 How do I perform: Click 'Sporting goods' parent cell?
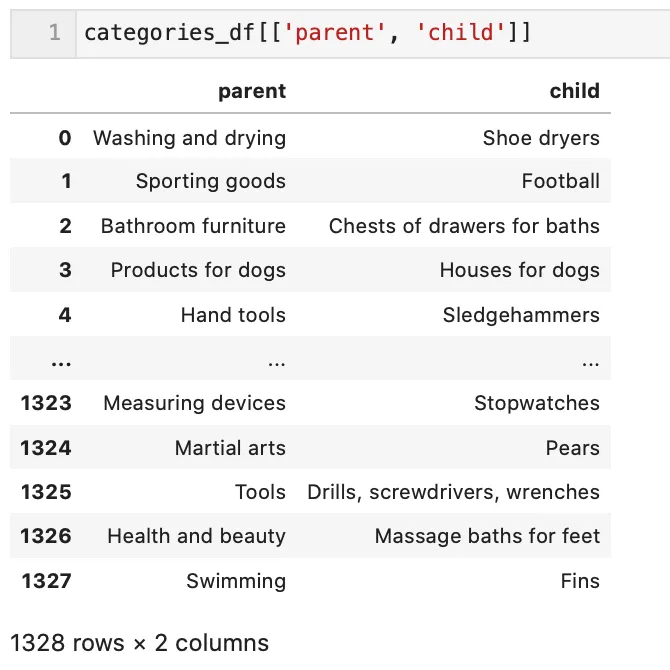click(211, 181)
